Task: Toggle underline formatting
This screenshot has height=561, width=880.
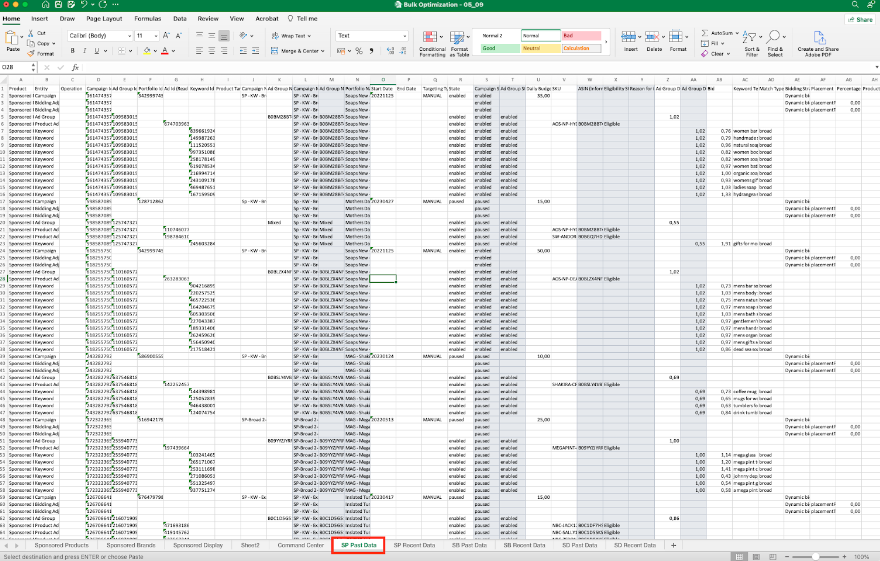Action: coord(97,50)
